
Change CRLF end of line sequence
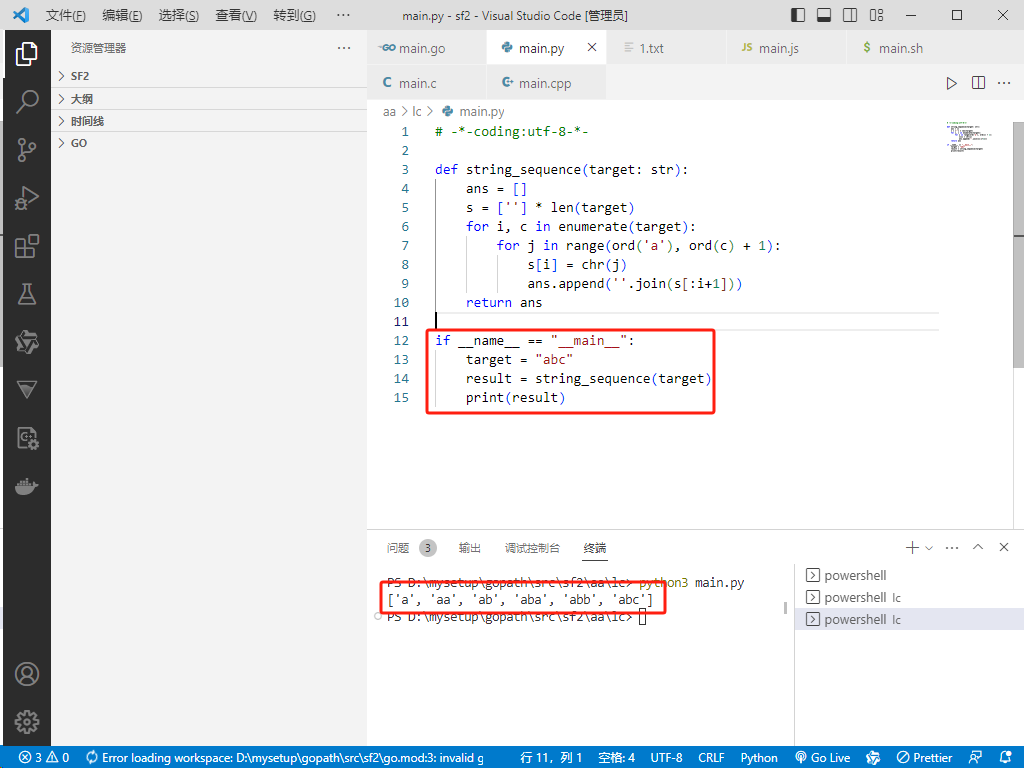(711, 758)
